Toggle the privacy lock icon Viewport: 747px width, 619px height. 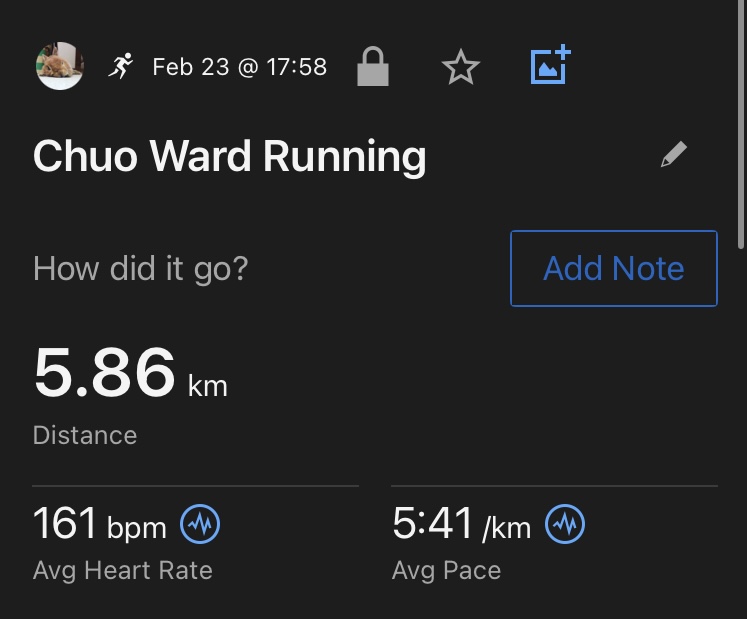[373, 66]
